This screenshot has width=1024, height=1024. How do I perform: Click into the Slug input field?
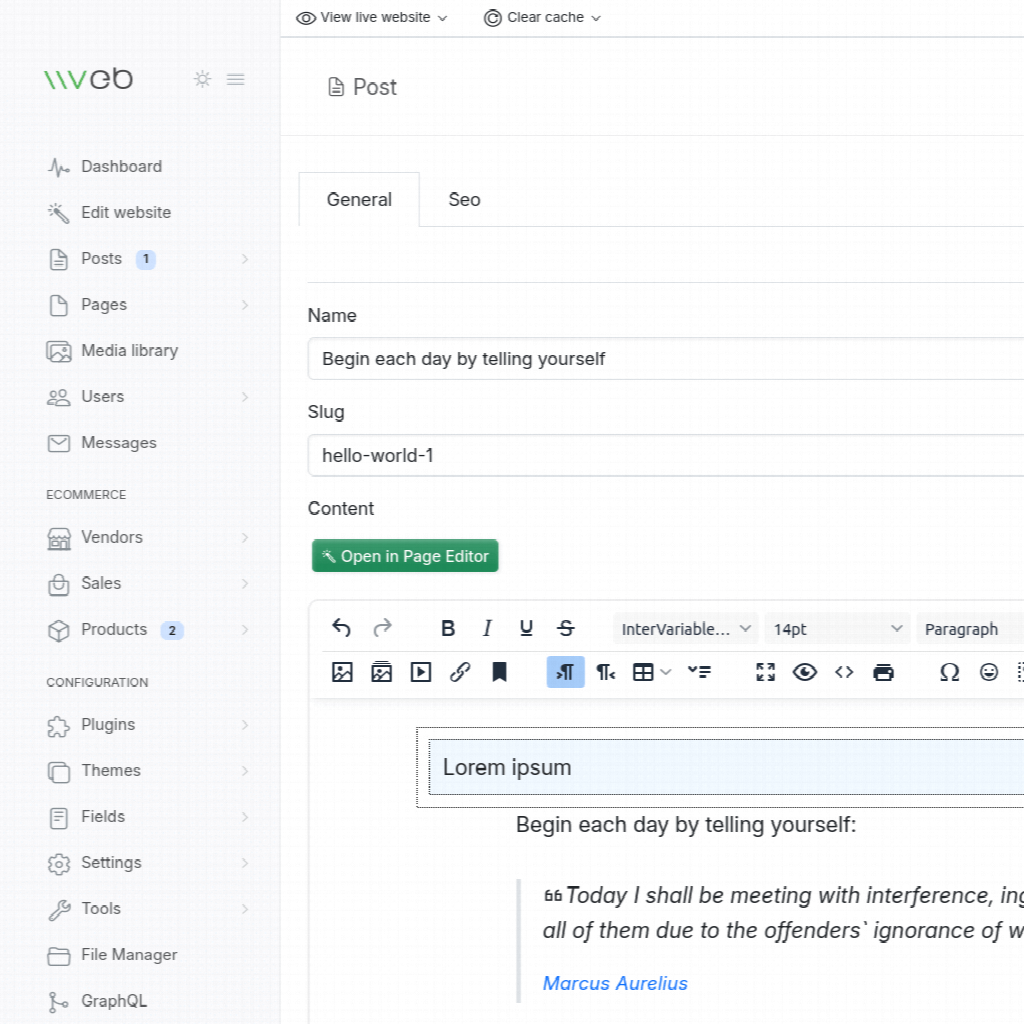[x=660, y=456]
